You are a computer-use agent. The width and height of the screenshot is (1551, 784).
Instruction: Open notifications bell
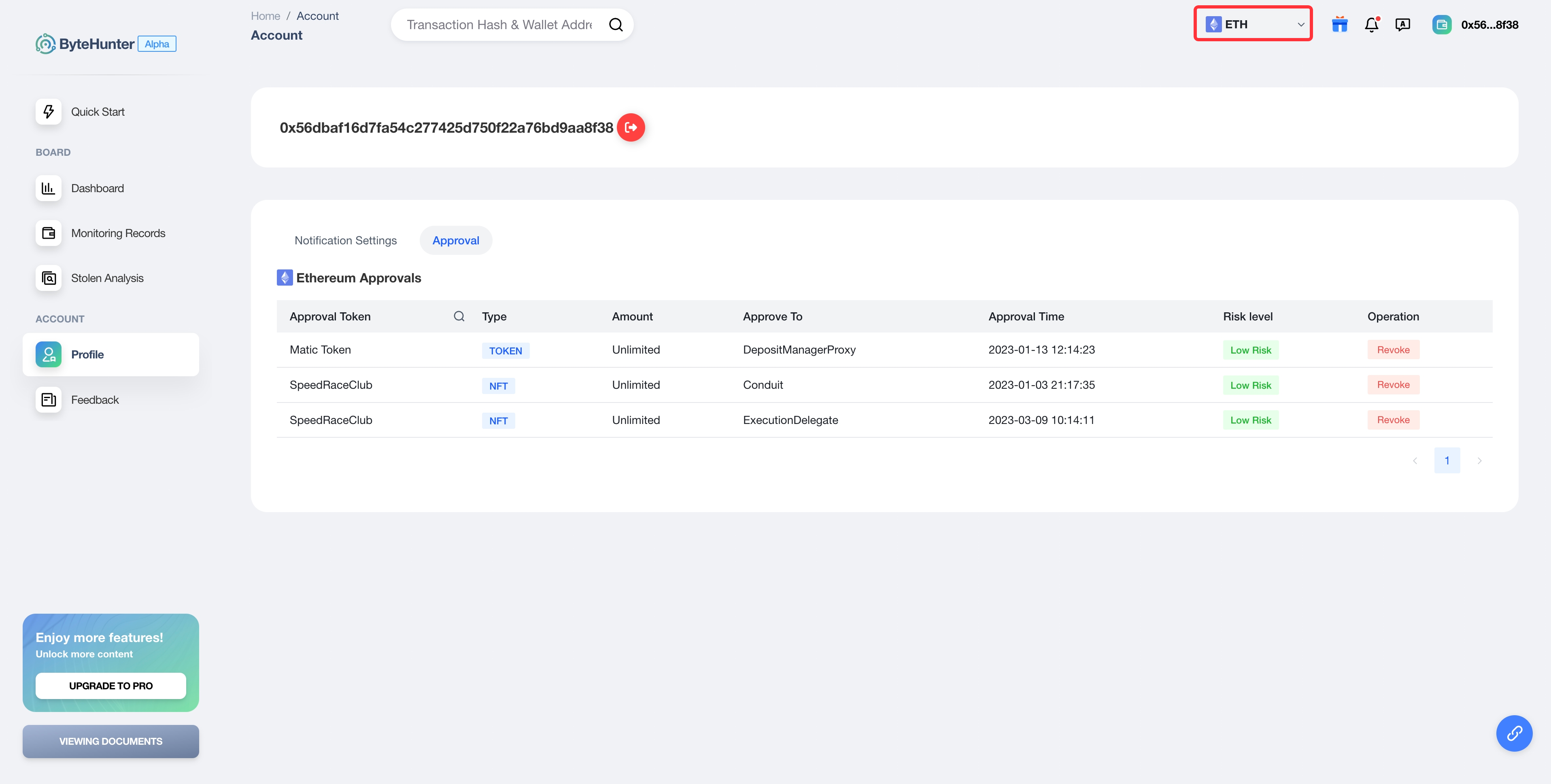1372,25
